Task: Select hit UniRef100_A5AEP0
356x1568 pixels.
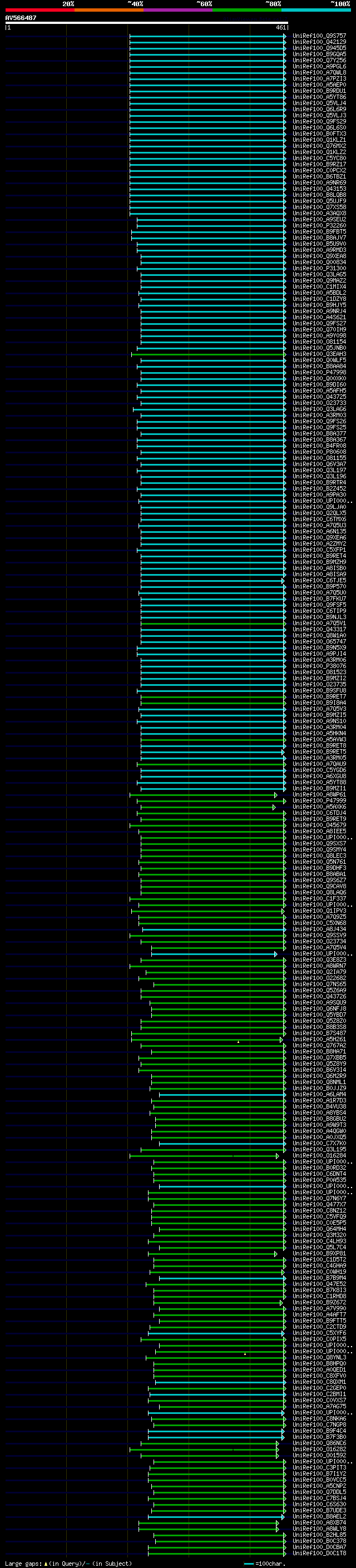Action: click(319, 85)
